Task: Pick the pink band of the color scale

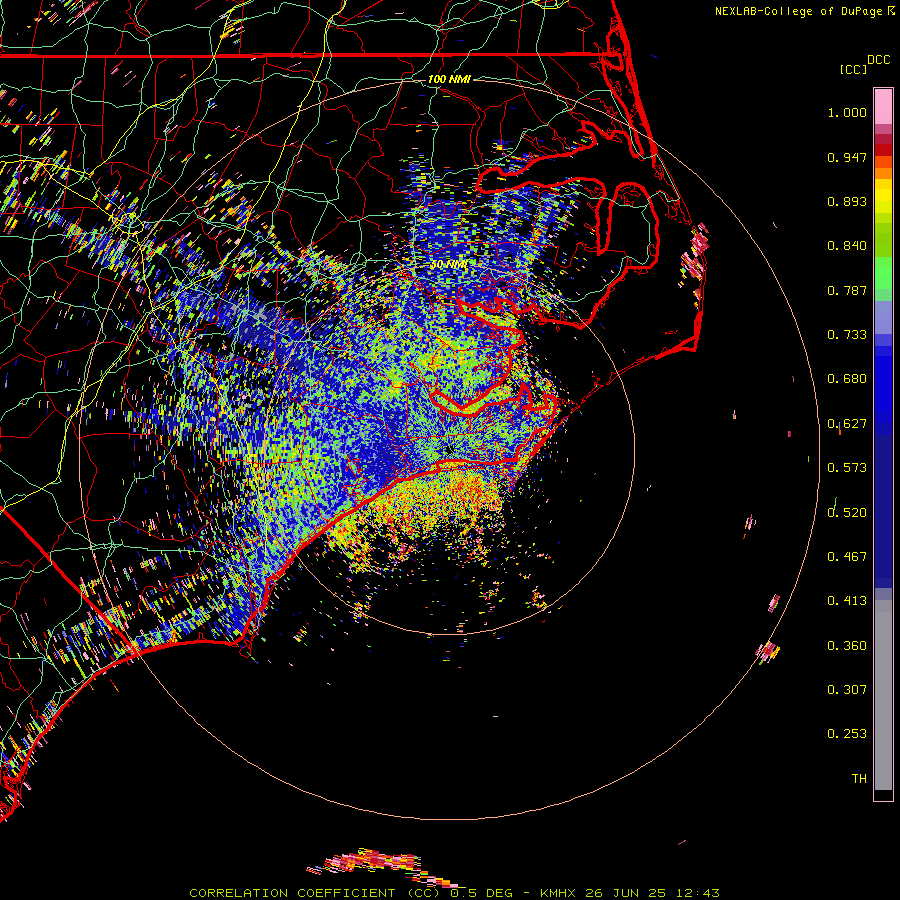Action: pos(883,107)
